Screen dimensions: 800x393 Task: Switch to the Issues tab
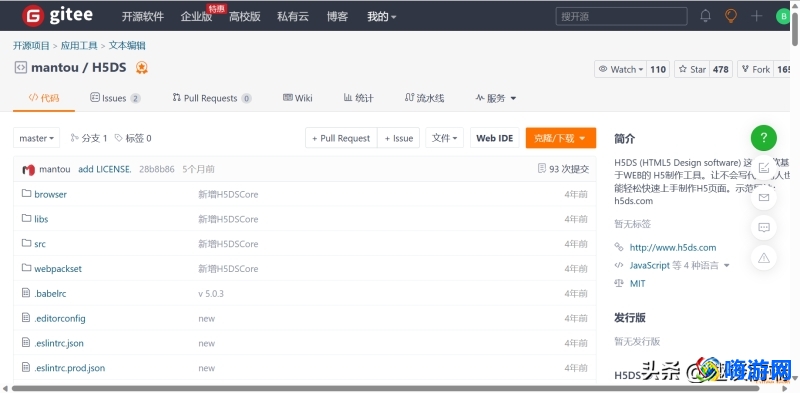(115, 98)
